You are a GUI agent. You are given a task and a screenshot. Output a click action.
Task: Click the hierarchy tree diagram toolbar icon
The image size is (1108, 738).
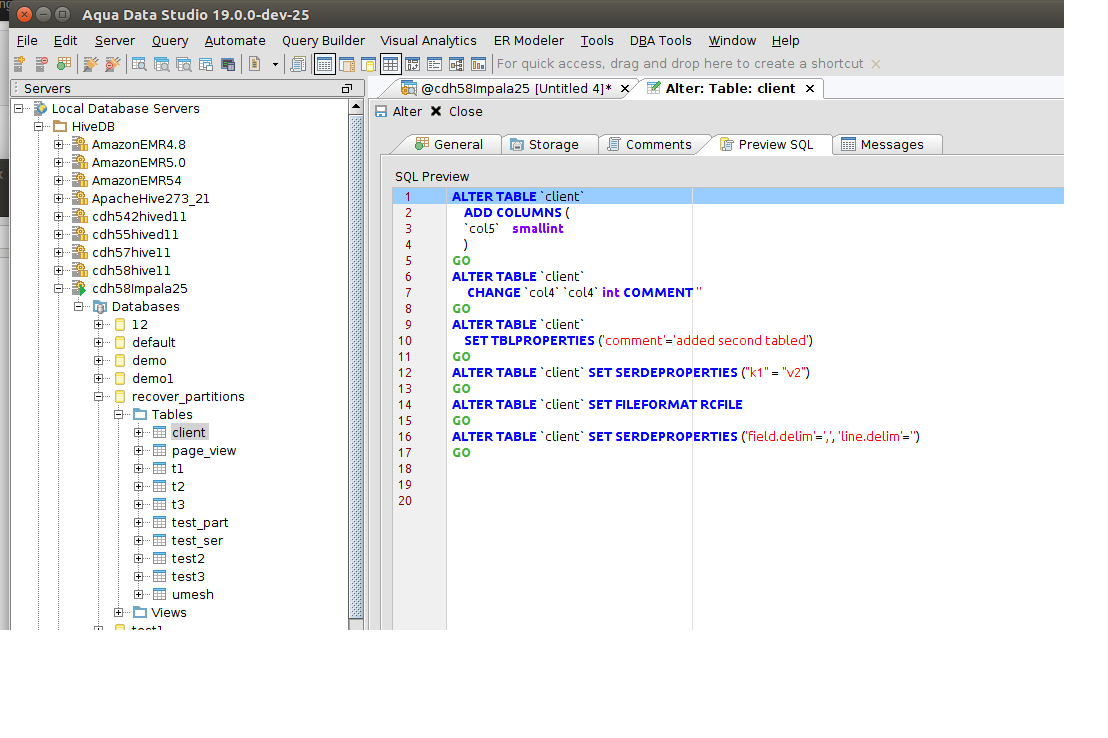456,64
